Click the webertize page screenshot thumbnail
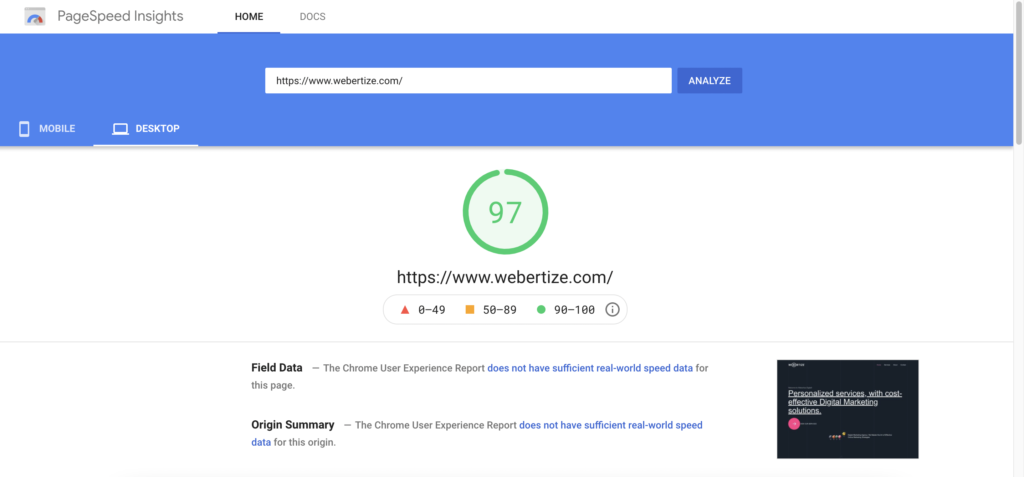 tap(848, 409)
